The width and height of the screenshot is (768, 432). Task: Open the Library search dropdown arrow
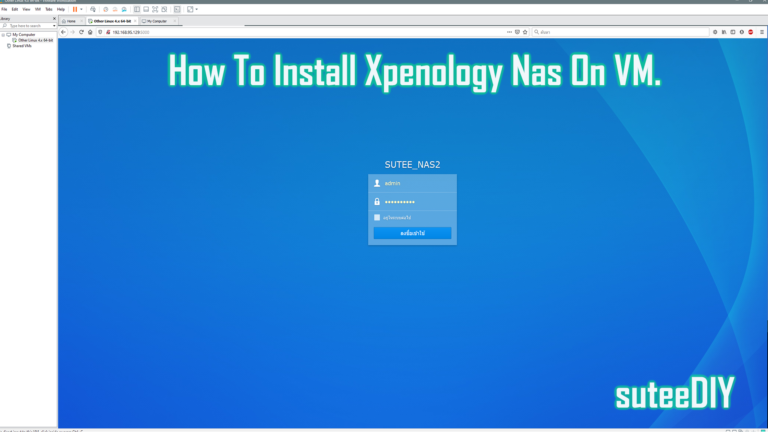tap(54, 25)
